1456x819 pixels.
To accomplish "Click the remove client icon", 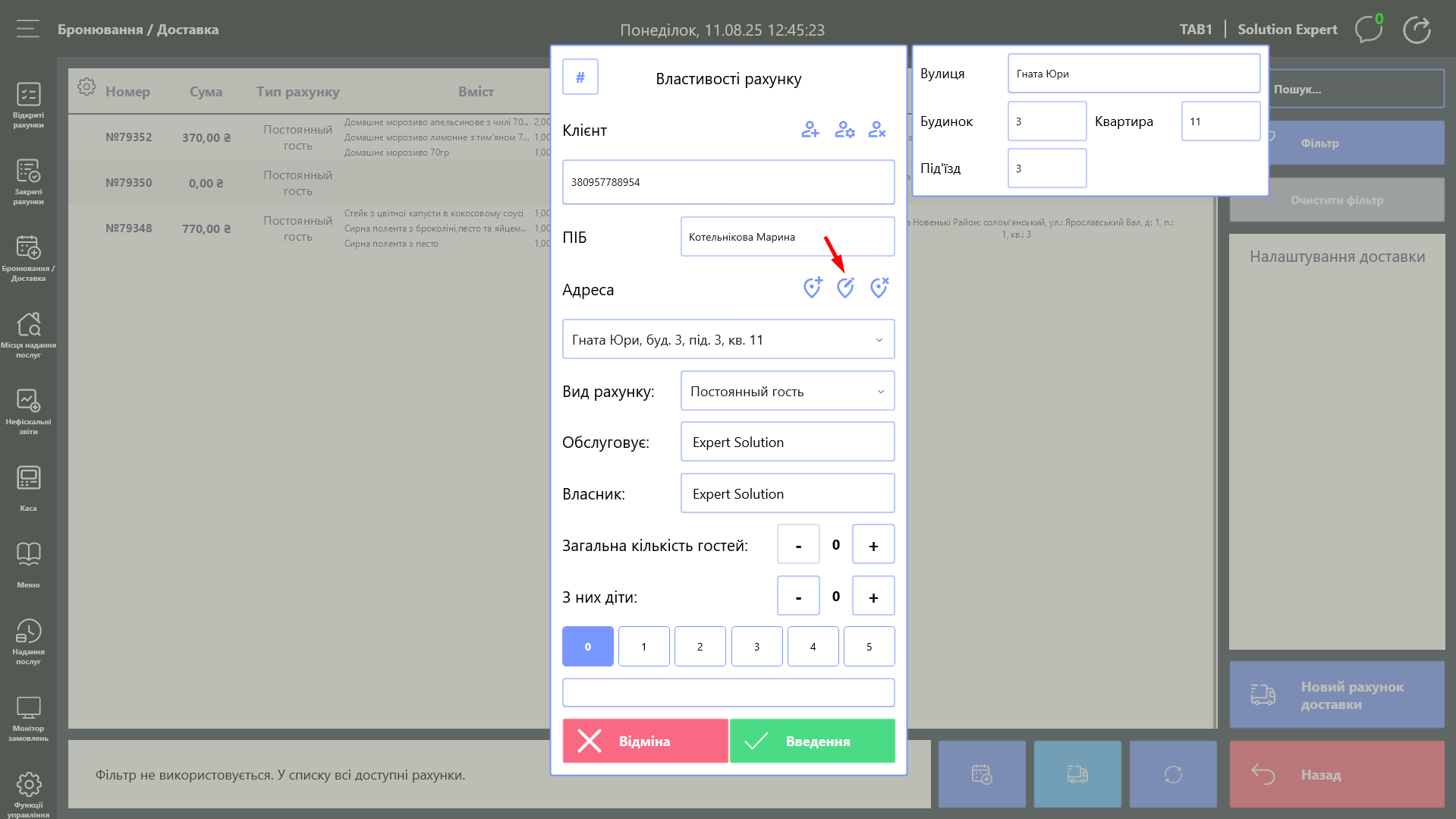I will click(x=877, y=130).
